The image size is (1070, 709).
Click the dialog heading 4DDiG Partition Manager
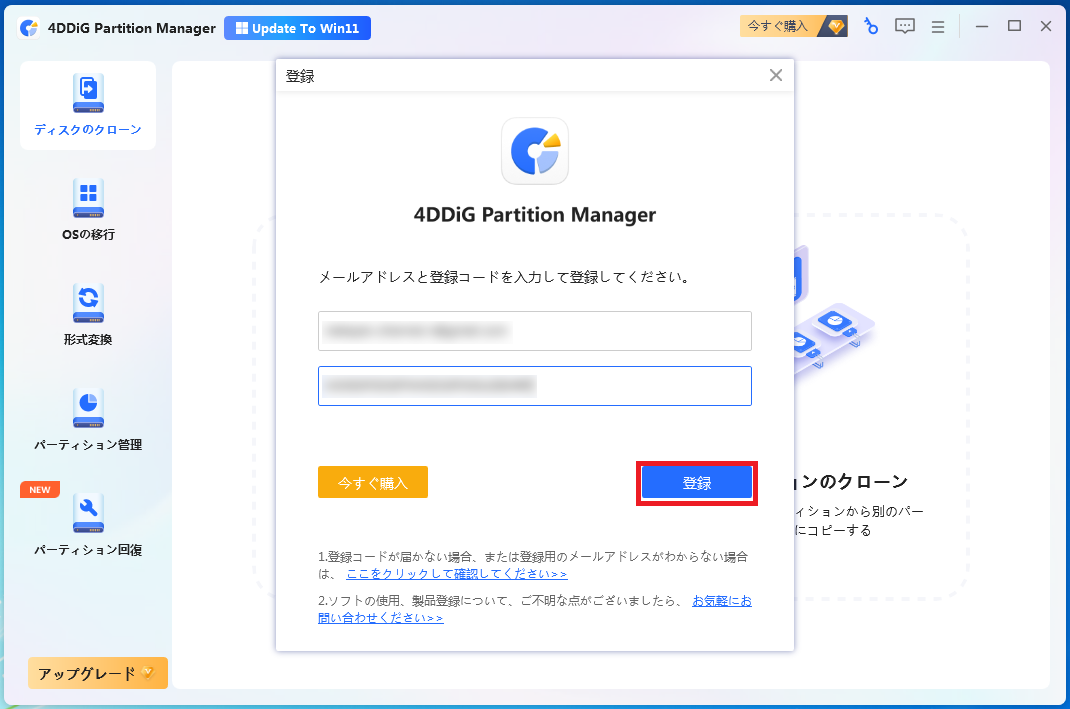pos(535,215)
